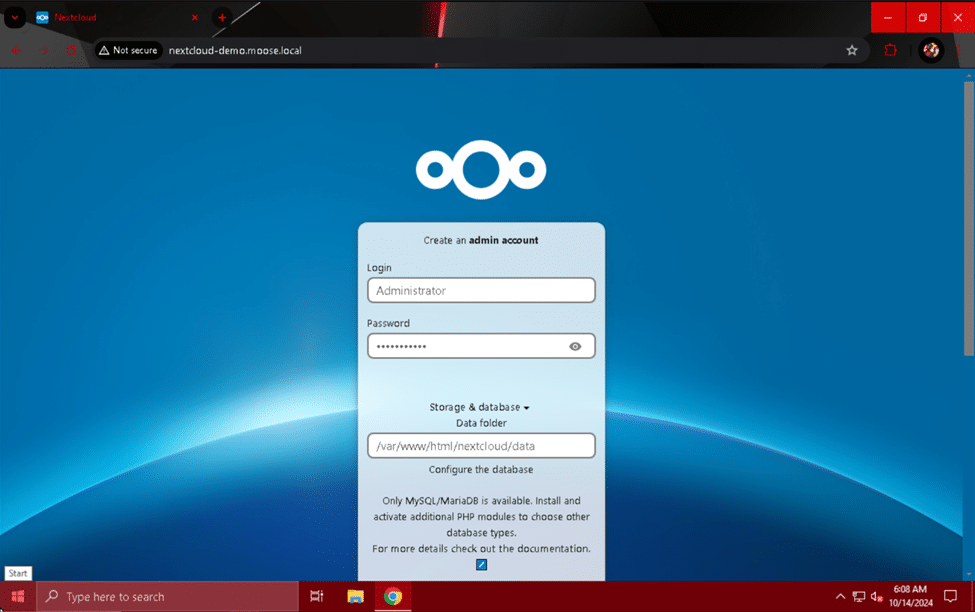Show hidden system tray icons
975x612 pixels.
pos(840,596)
